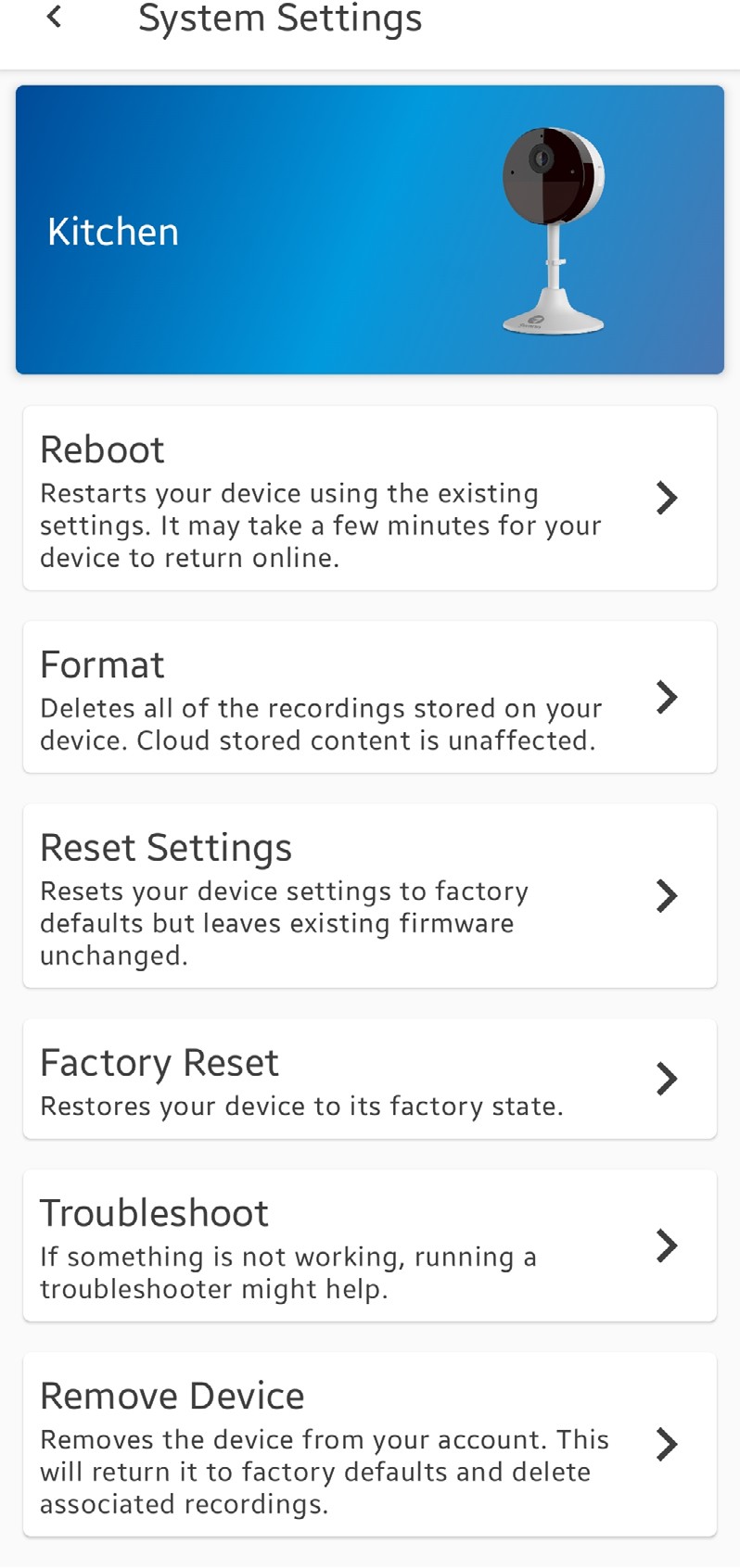The width and height of the screenshot is (740, 1568).
Task: Tap the Reset Settings chevron arrow
Action: 666,896
